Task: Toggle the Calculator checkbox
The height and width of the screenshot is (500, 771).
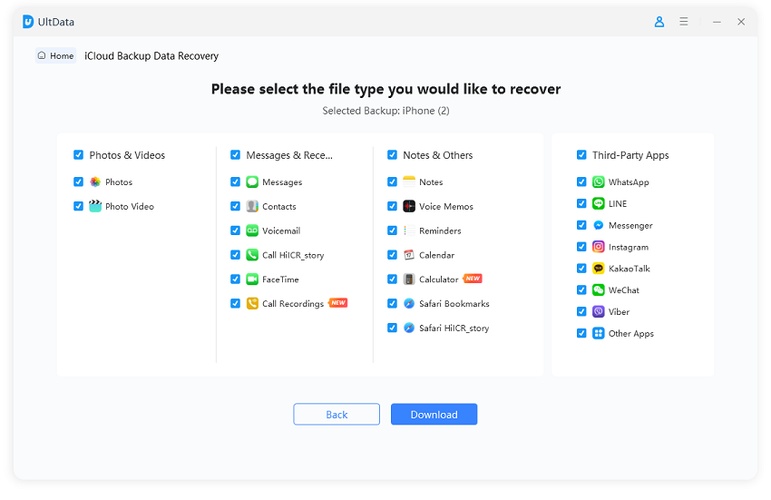Action: [x=392, y=279]
